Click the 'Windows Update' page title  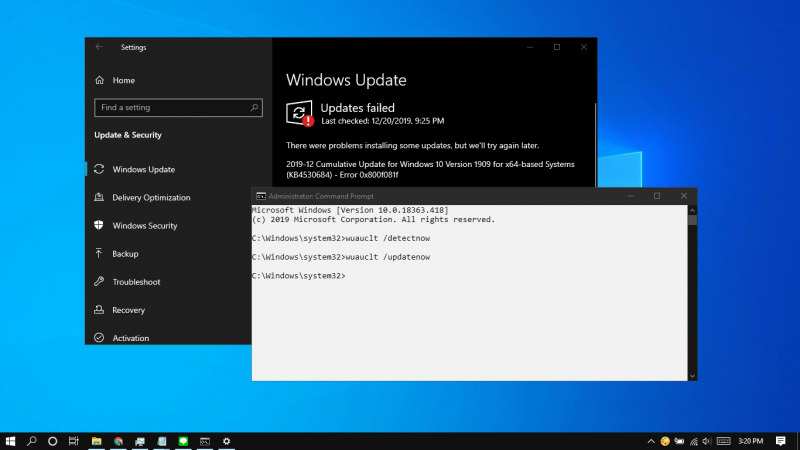tap(346, 80)
